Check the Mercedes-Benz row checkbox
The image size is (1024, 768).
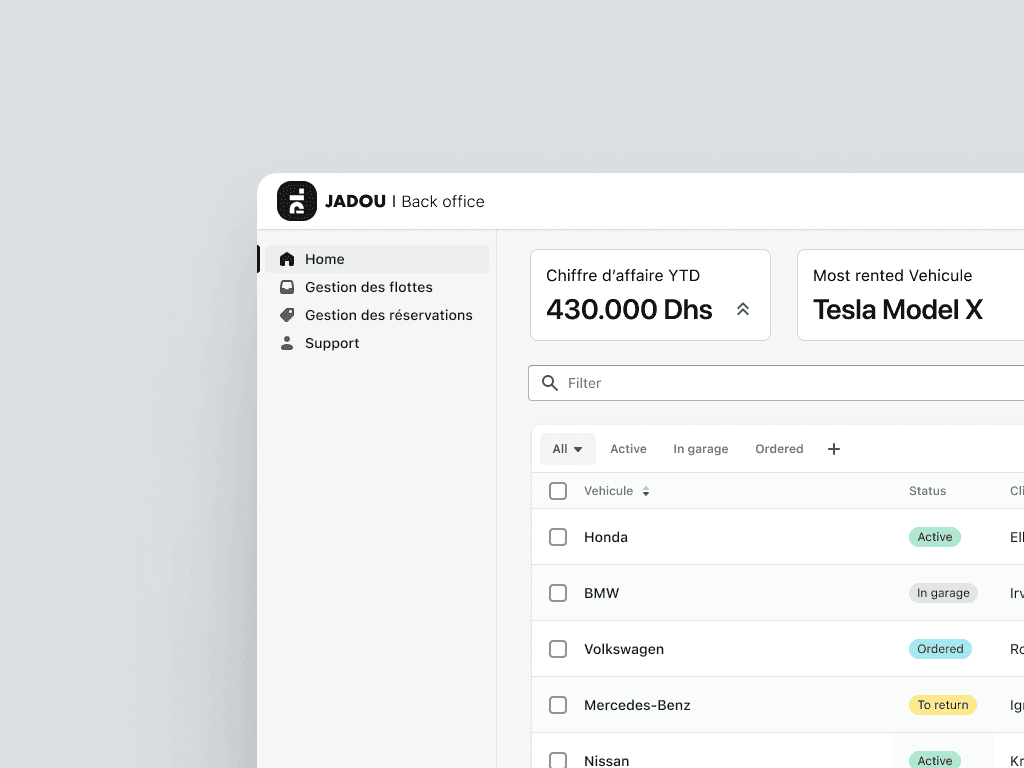click(558, 705)
